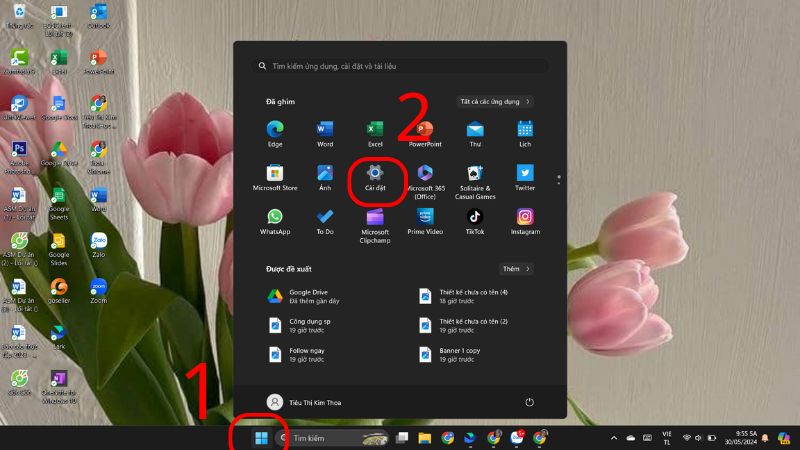This screenshot has height=450, width=800.
Task: Open Zalo desktop shortcut
Action: [98, 245]
